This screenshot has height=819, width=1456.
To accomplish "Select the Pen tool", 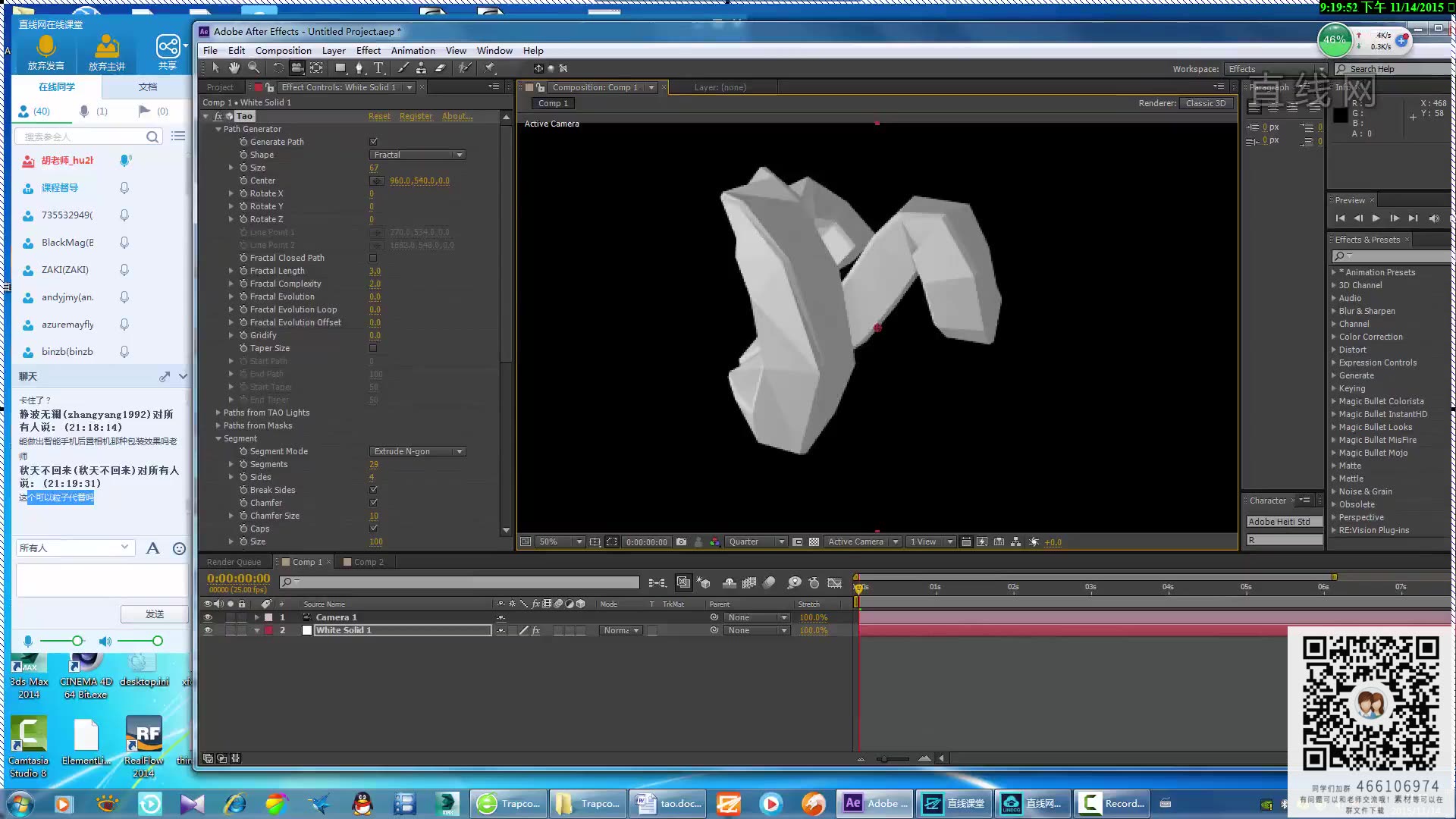I will point(359,68).
